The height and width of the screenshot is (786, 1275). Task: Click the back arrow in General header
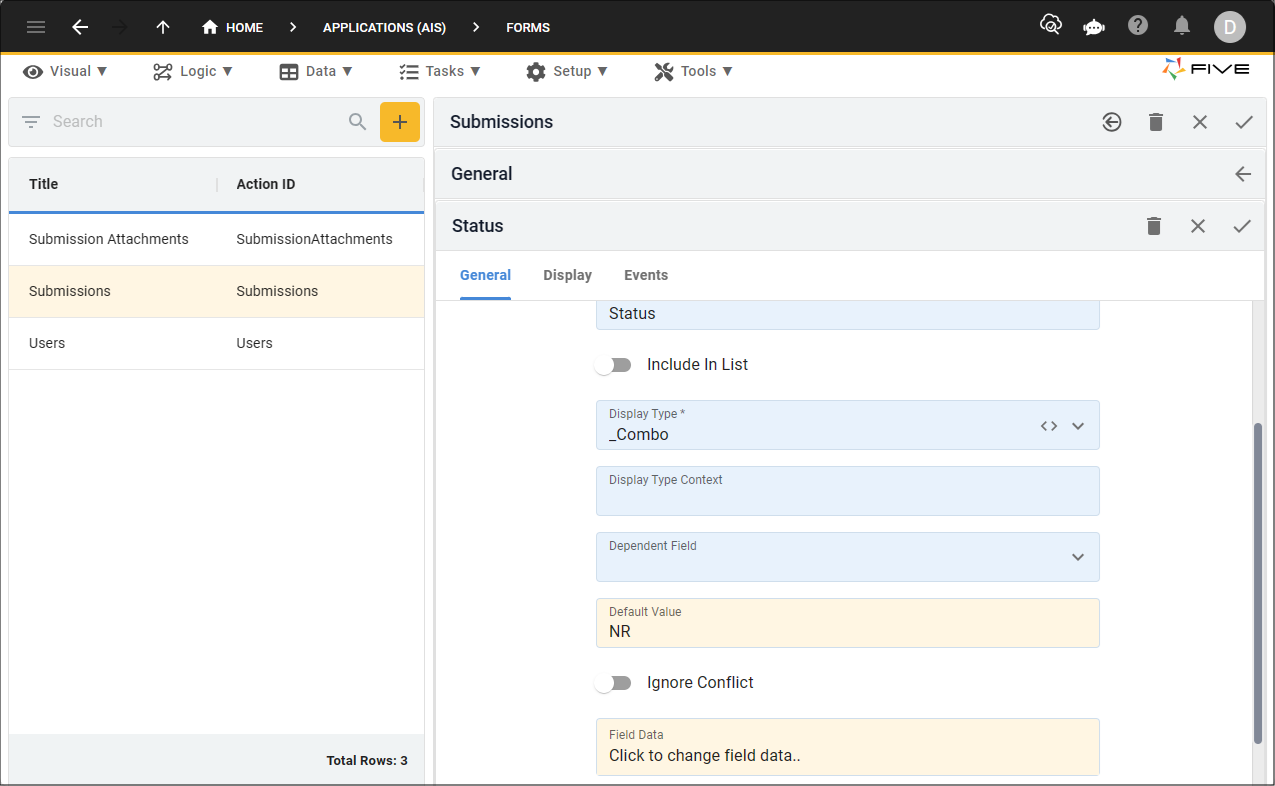[1243, 174]
